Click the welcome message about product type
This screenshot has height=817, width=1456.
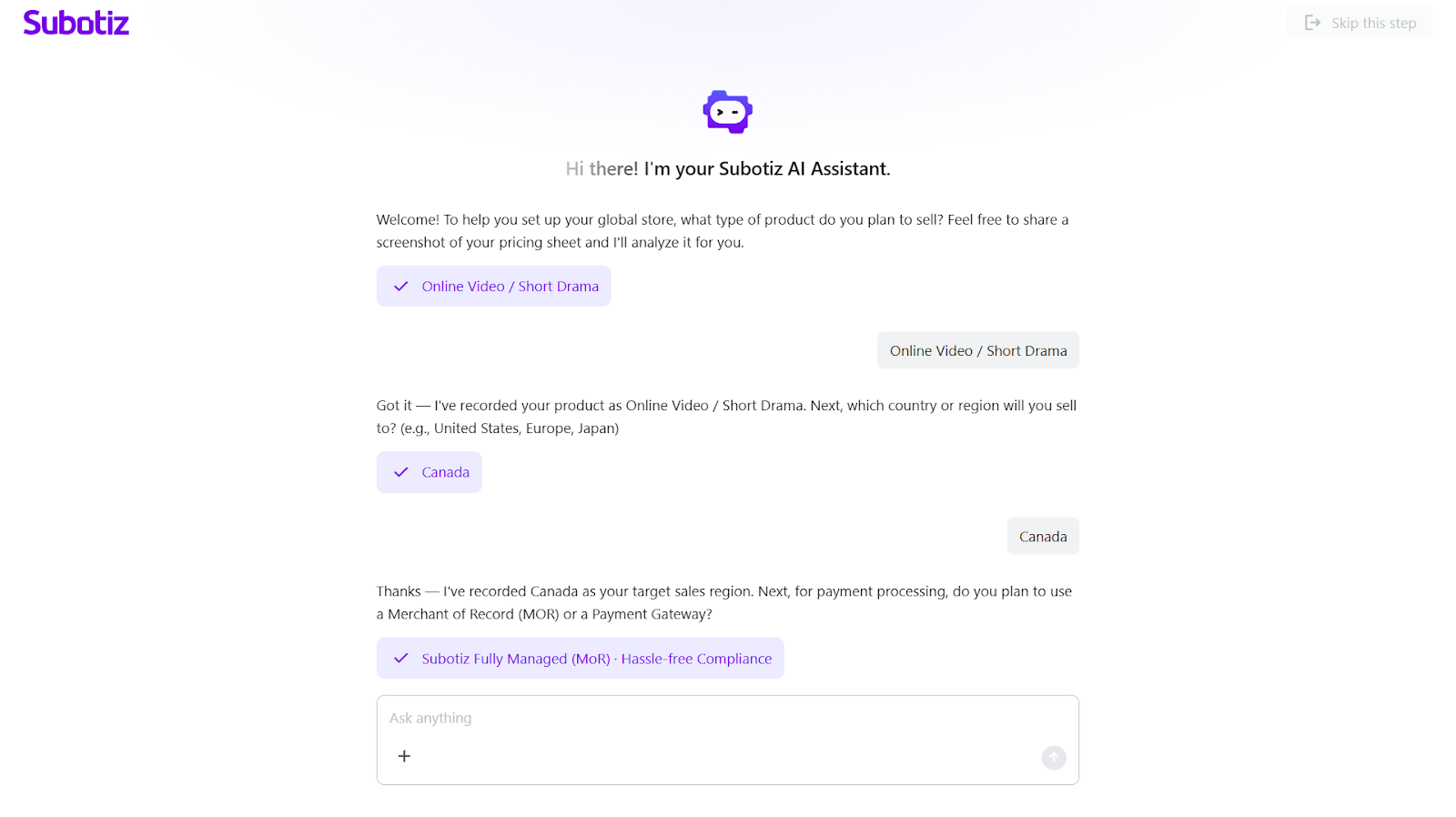(x=722, y=231)
